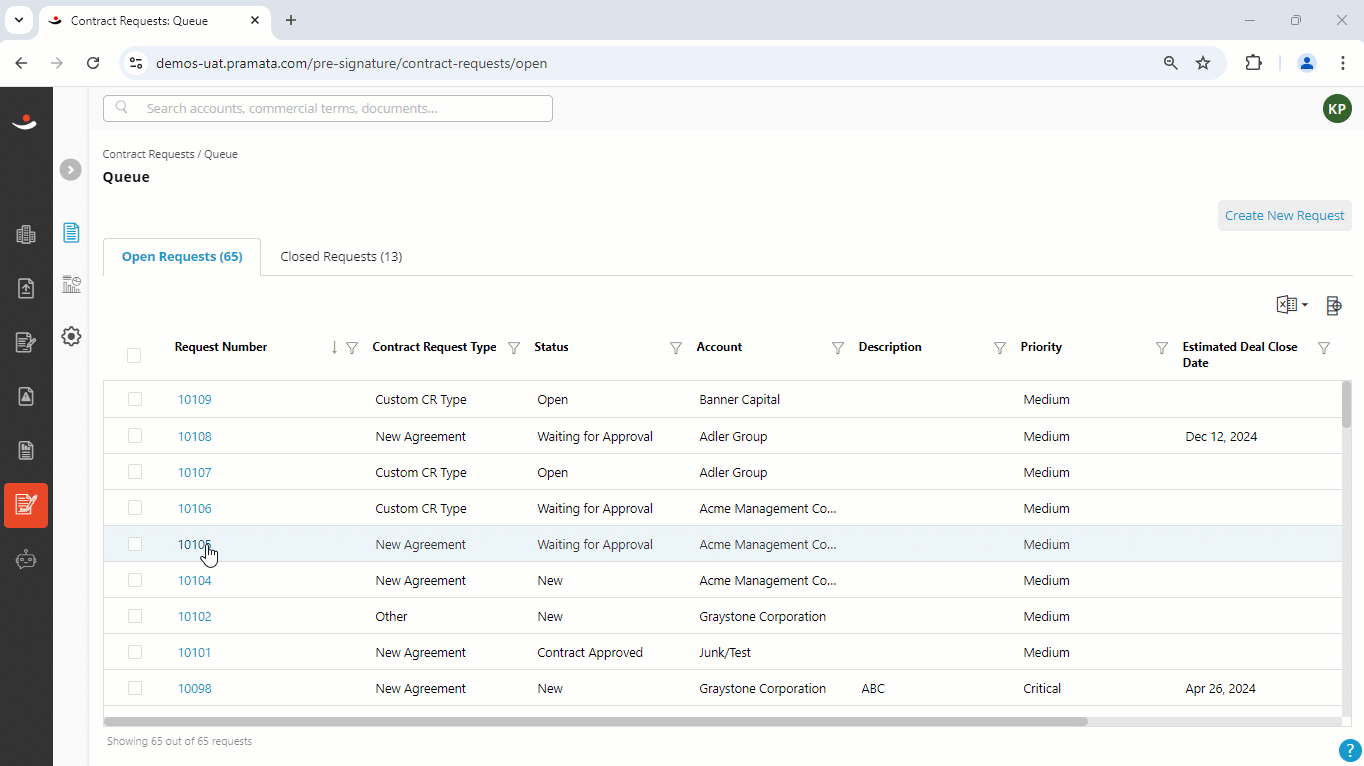Open the accounts buildings sidebar icon
Image resolution: width=1364 pixels, height=766 pixels.
point(26,235)
